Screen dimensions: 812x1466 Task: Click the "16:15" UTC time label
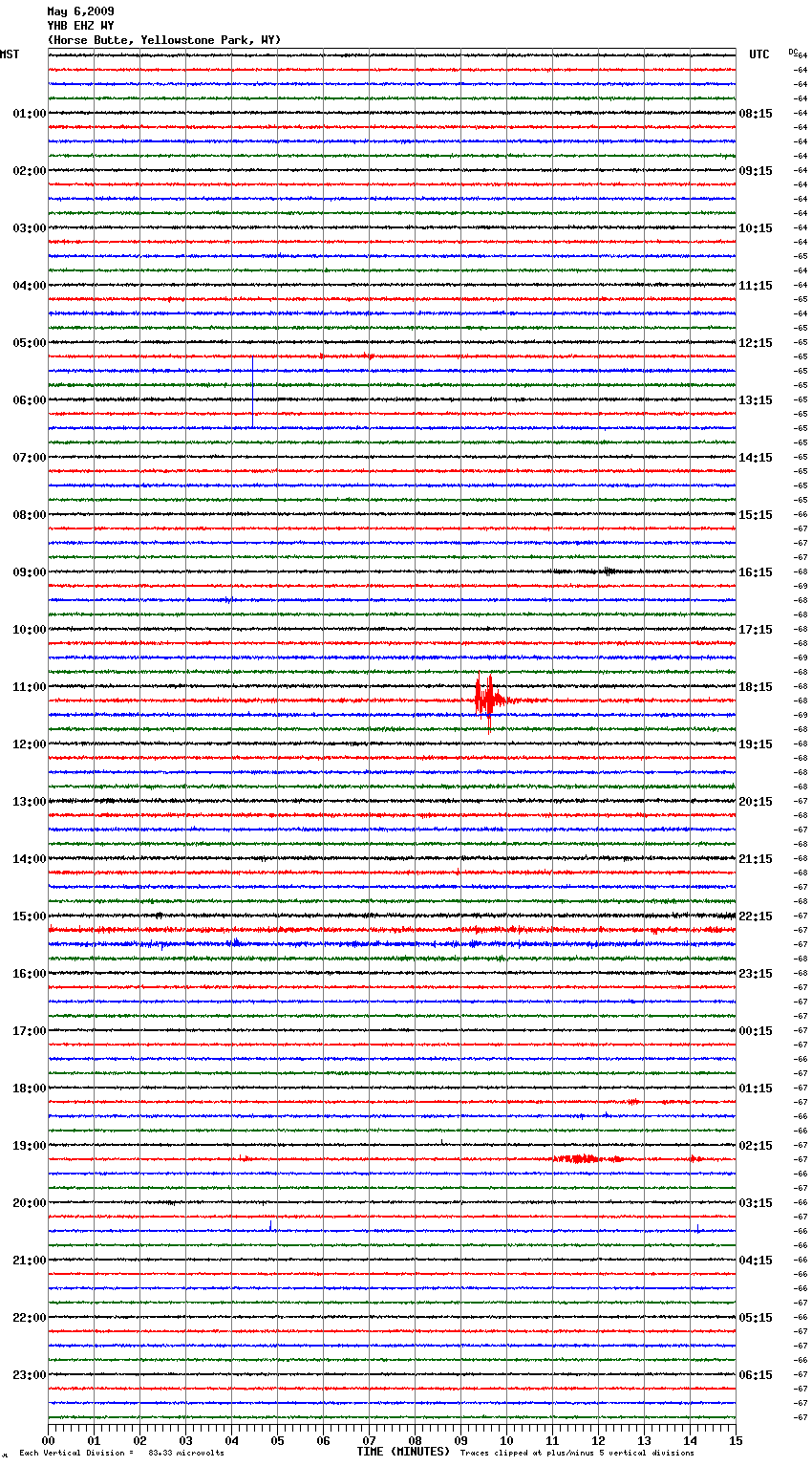pyautogui.click(x=756, y=572)
